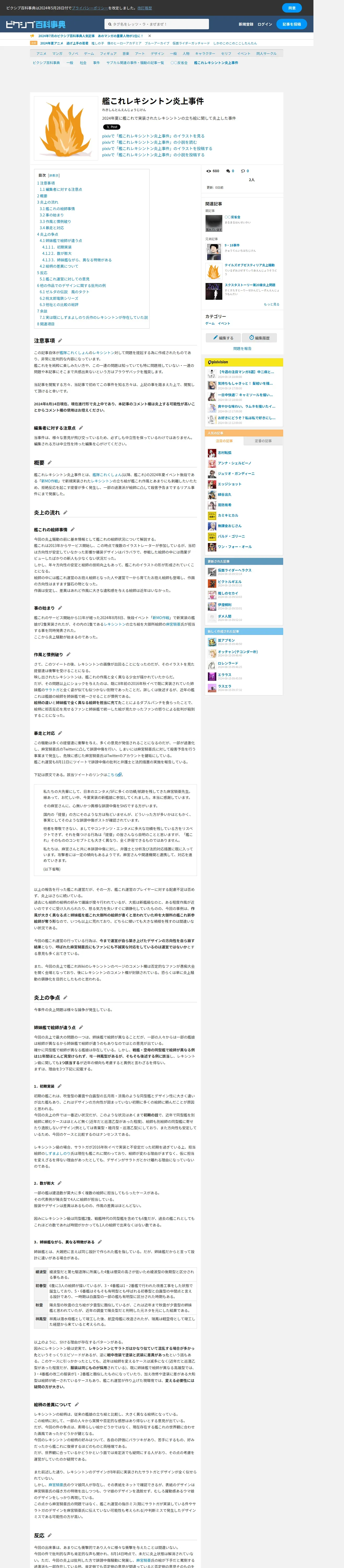Switch to the 定番の記事 tab
The height and width of the screenshot is (1568, 344).
(263, 441)
